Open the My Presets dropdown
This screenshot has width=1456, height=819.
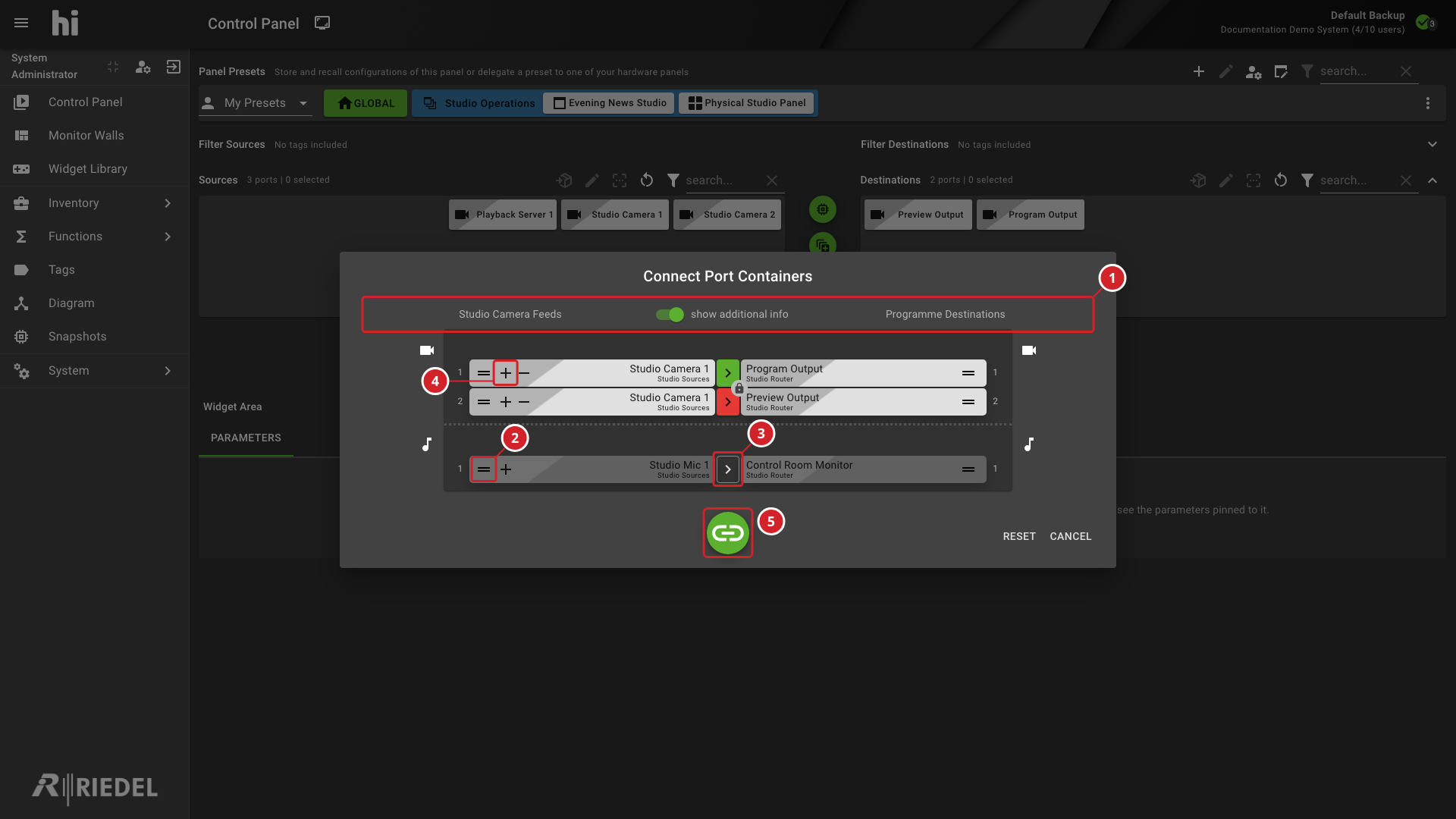coord(256,103)
